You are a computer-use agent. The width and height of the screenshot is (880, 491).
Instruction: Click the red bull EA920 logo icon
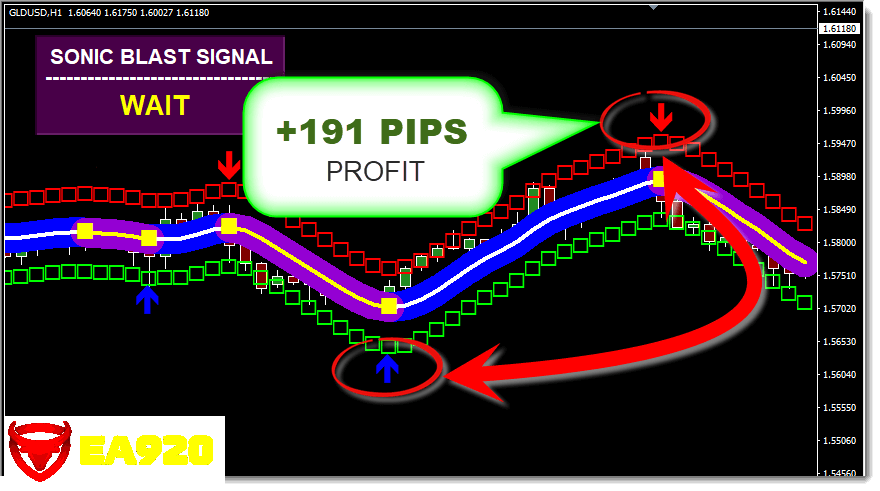click(39, 449)
